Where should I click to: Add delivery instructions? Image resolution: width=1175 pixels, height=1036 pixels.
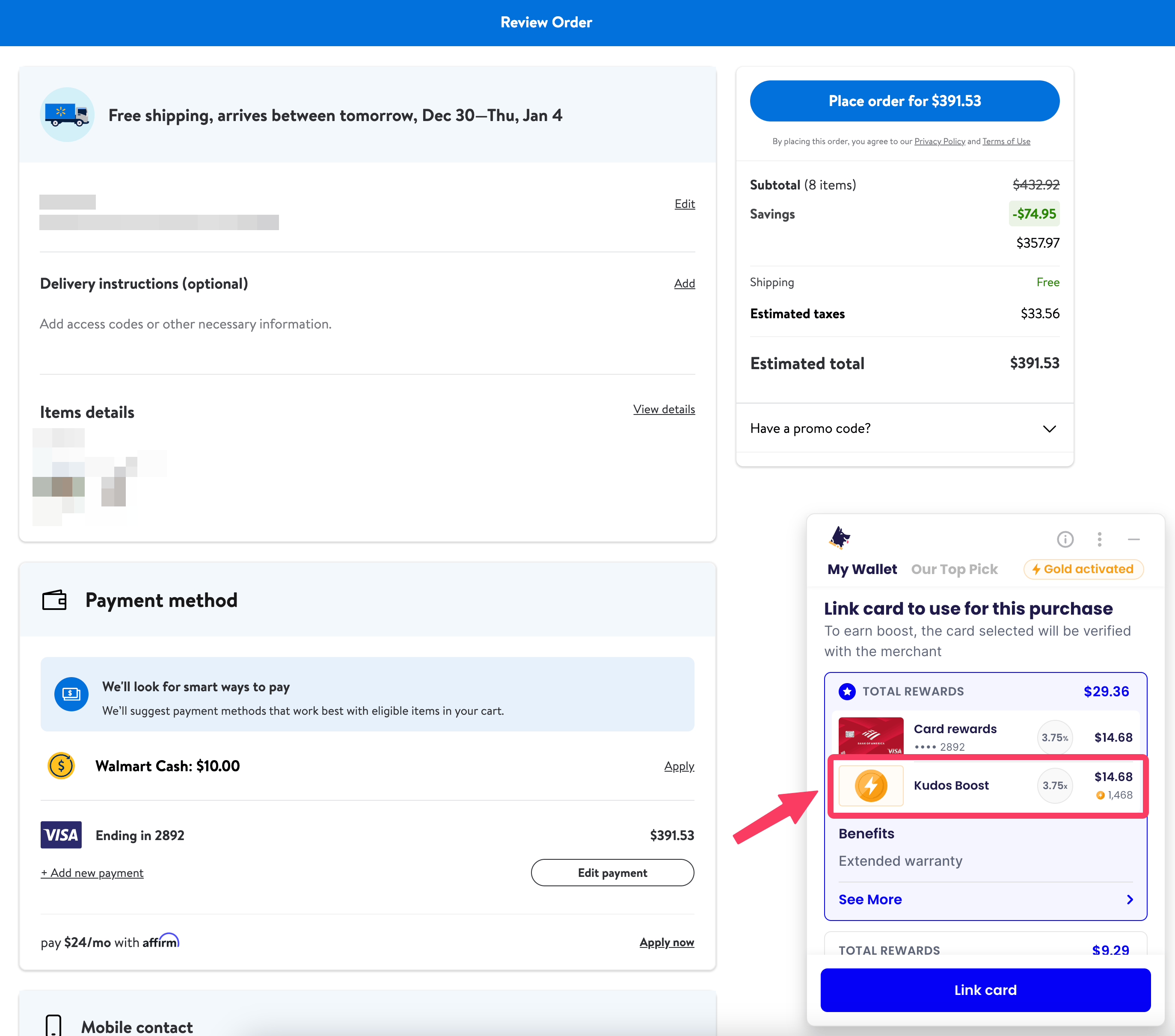coord(684,283)
